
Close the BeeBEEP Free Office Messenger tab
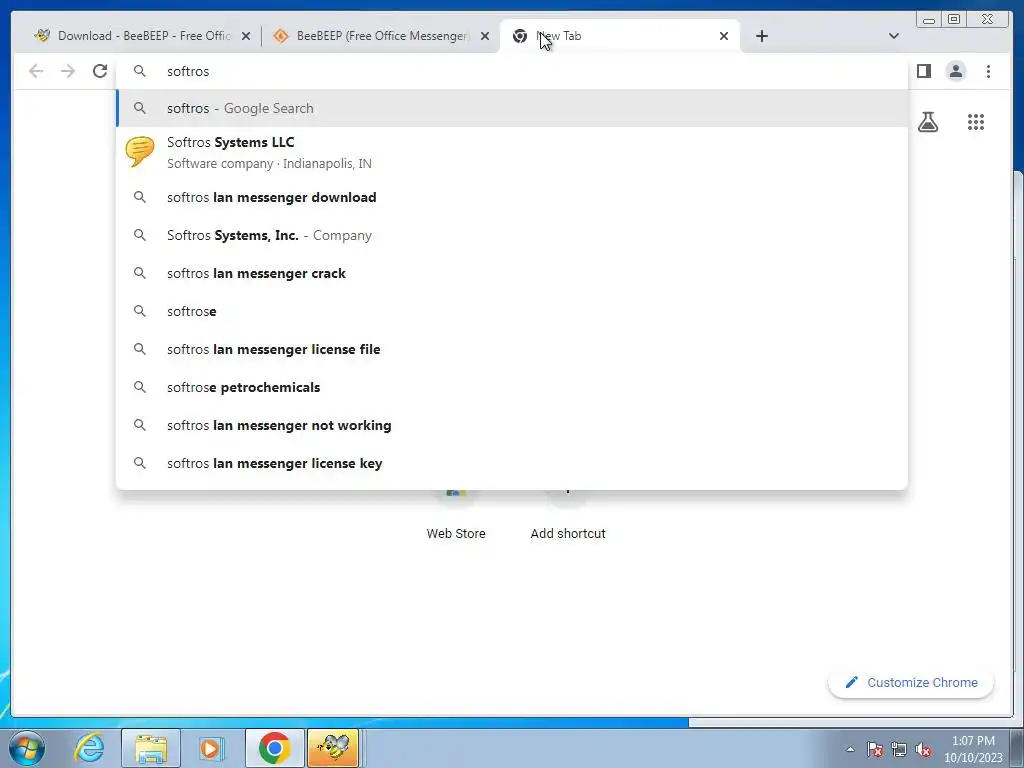tap(485, 36)
